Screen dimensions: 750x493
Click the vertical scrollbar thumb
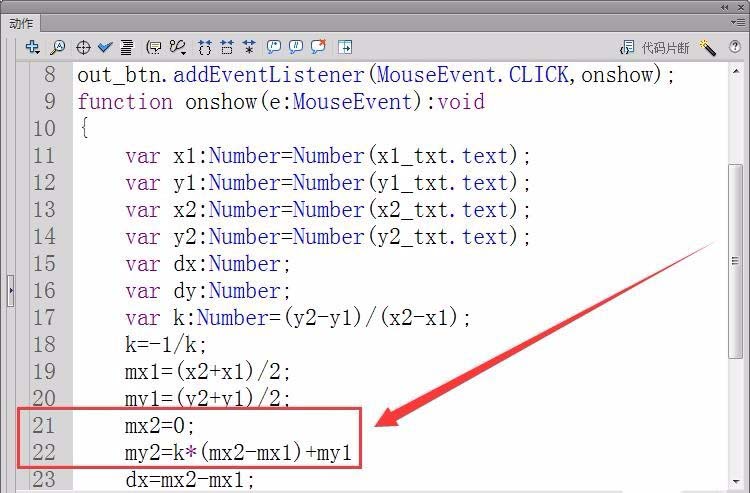(736, 261)
